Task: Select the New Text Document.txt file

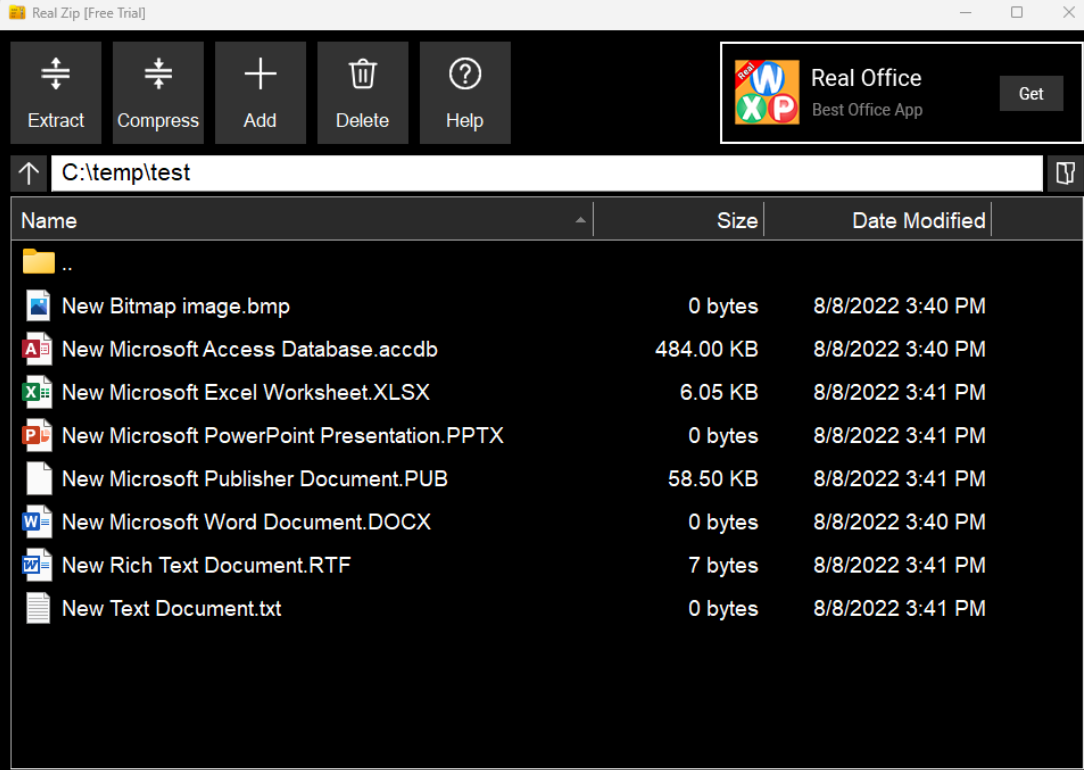Action: [171, 609]
